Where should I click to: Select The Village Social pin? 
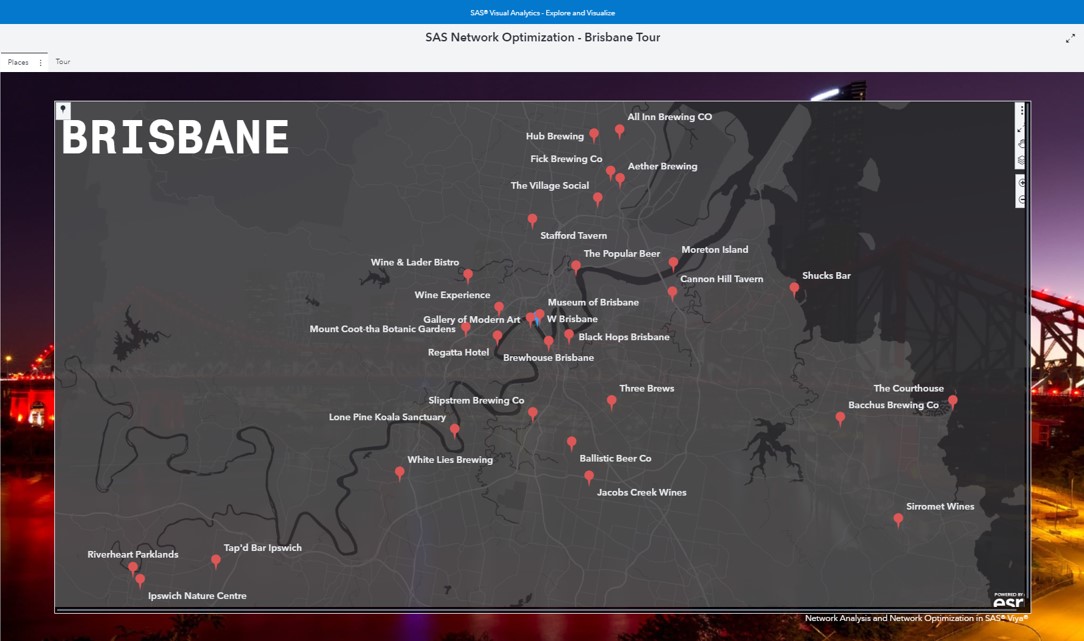coord(598,199)
